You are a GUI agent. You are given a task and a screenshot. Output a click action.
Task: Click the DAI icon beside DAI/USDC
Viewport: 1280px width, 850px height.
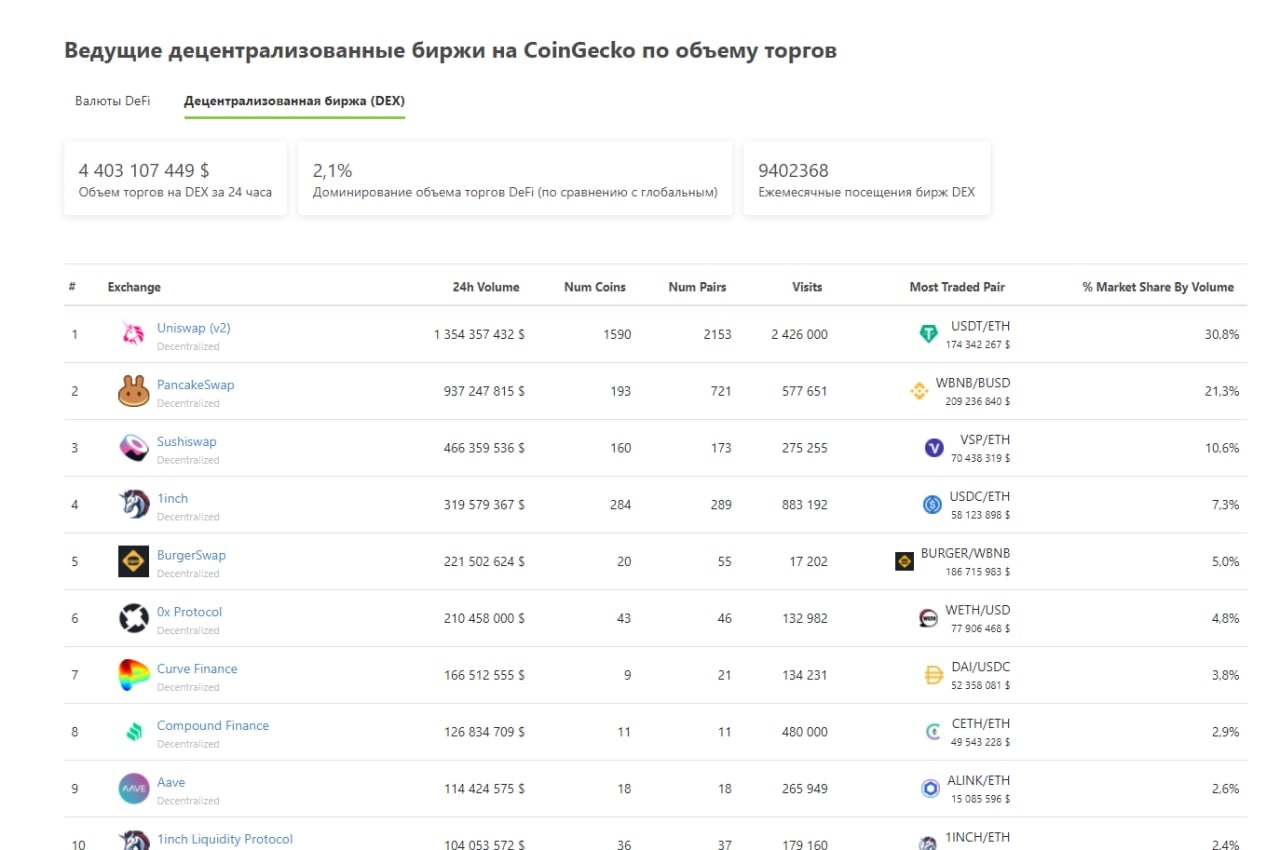click(934, 676)
